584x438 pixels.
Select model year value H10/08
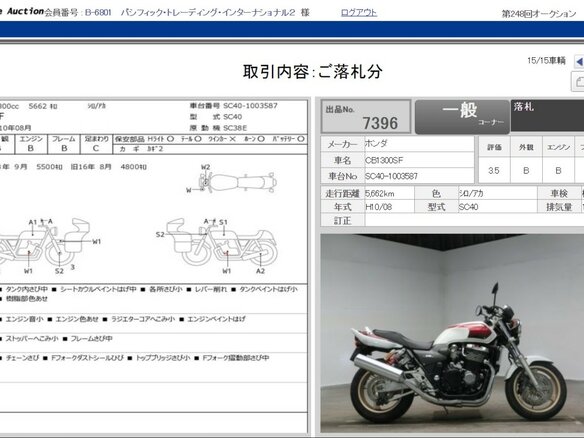click(x=378, y=207)
